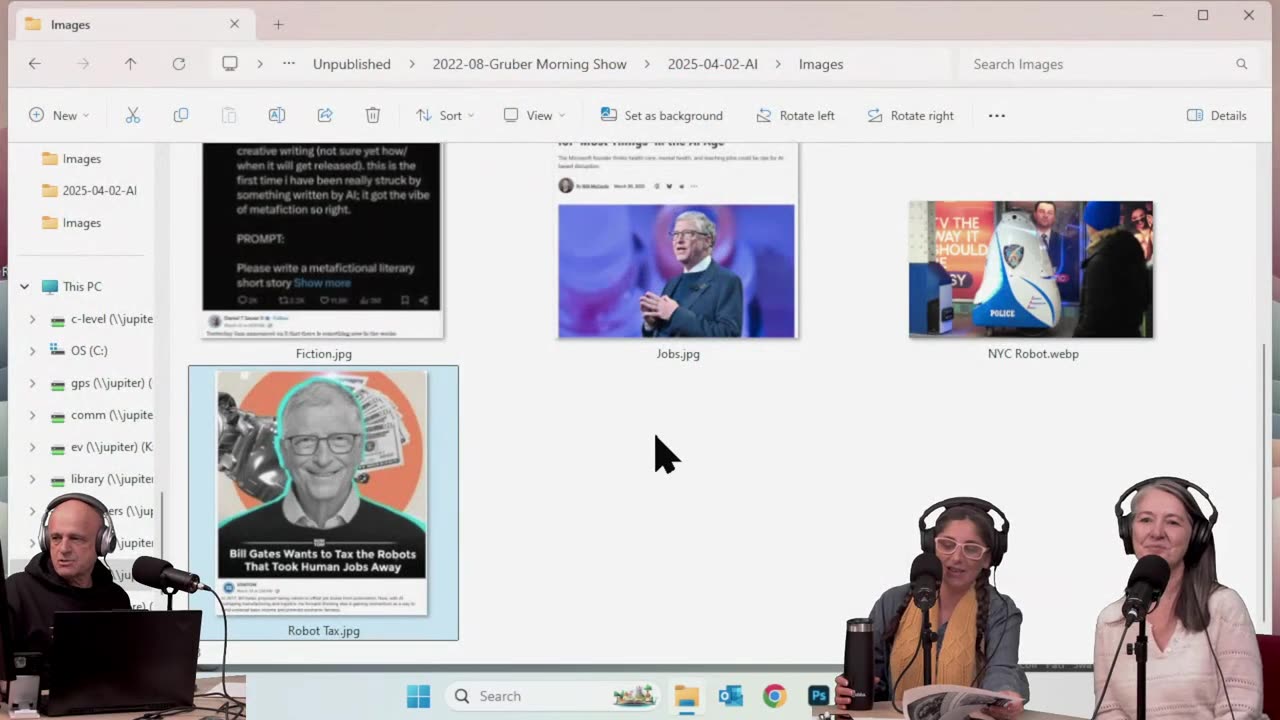Expand hidden breadcrumb path ellipsis
Image resolution: width=1280 pixels, height=720 pixels.
click(x=289, y=64)
